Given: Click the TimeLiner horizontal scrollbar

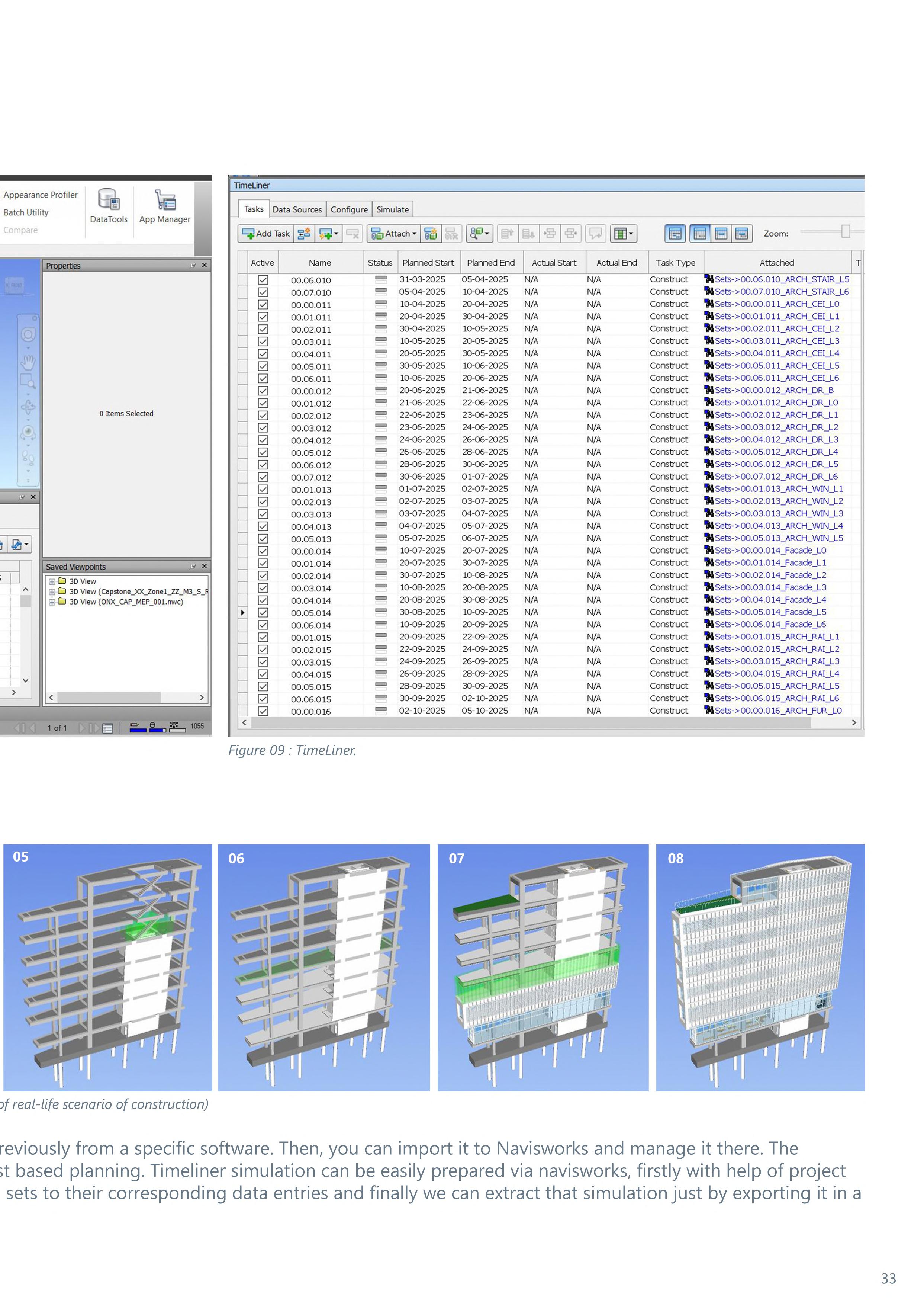Looking at the screenshot, I should click(x=529, y=722).
